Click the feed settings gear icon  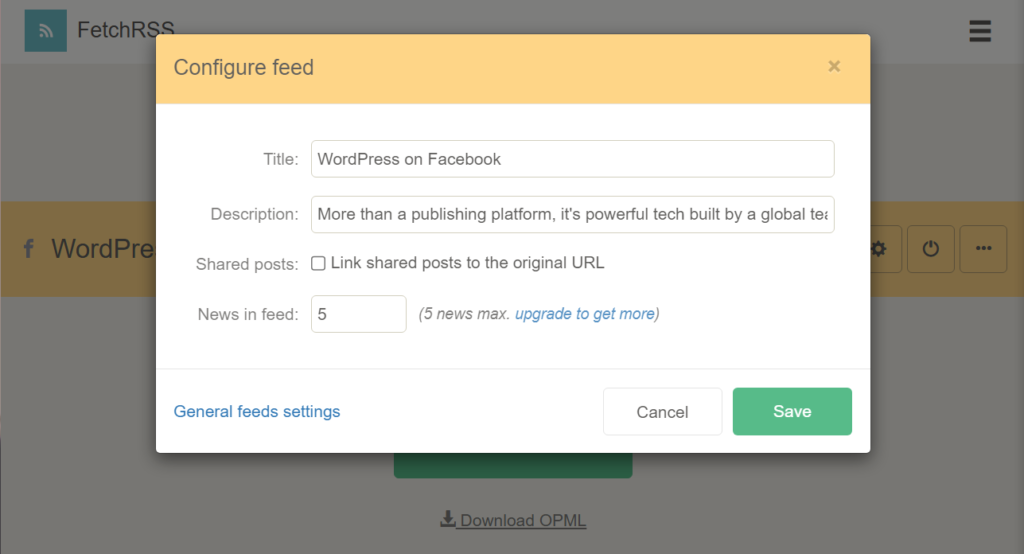(879, 249)
